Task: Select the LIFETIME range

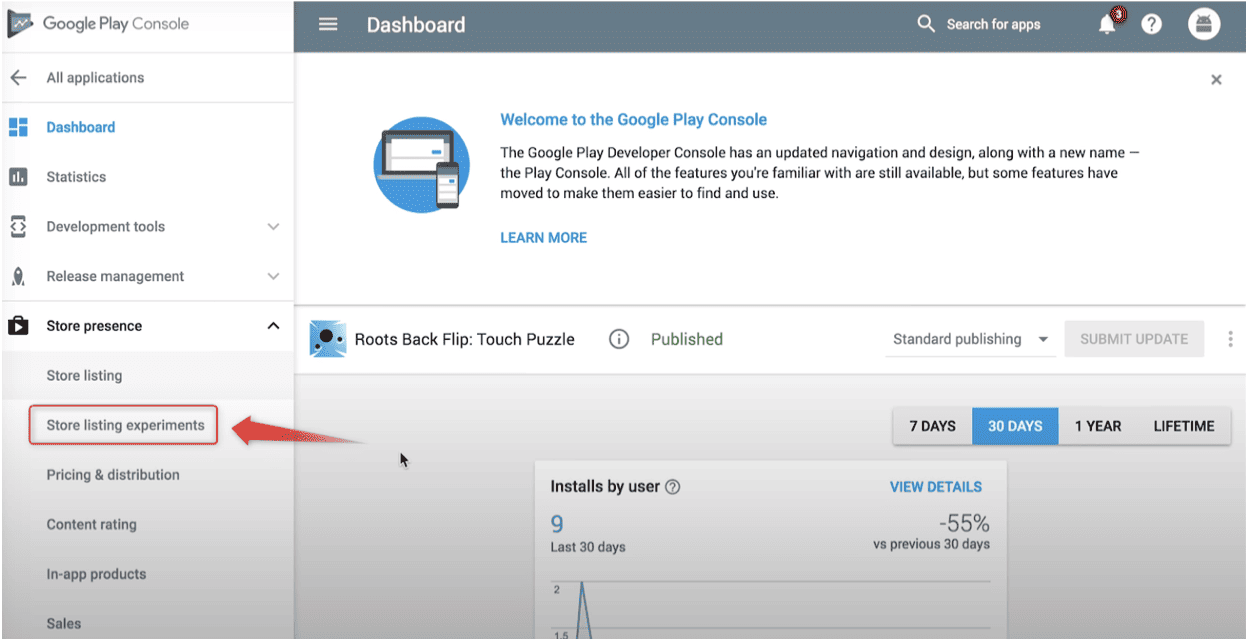Action: [x=1184, y=426]
